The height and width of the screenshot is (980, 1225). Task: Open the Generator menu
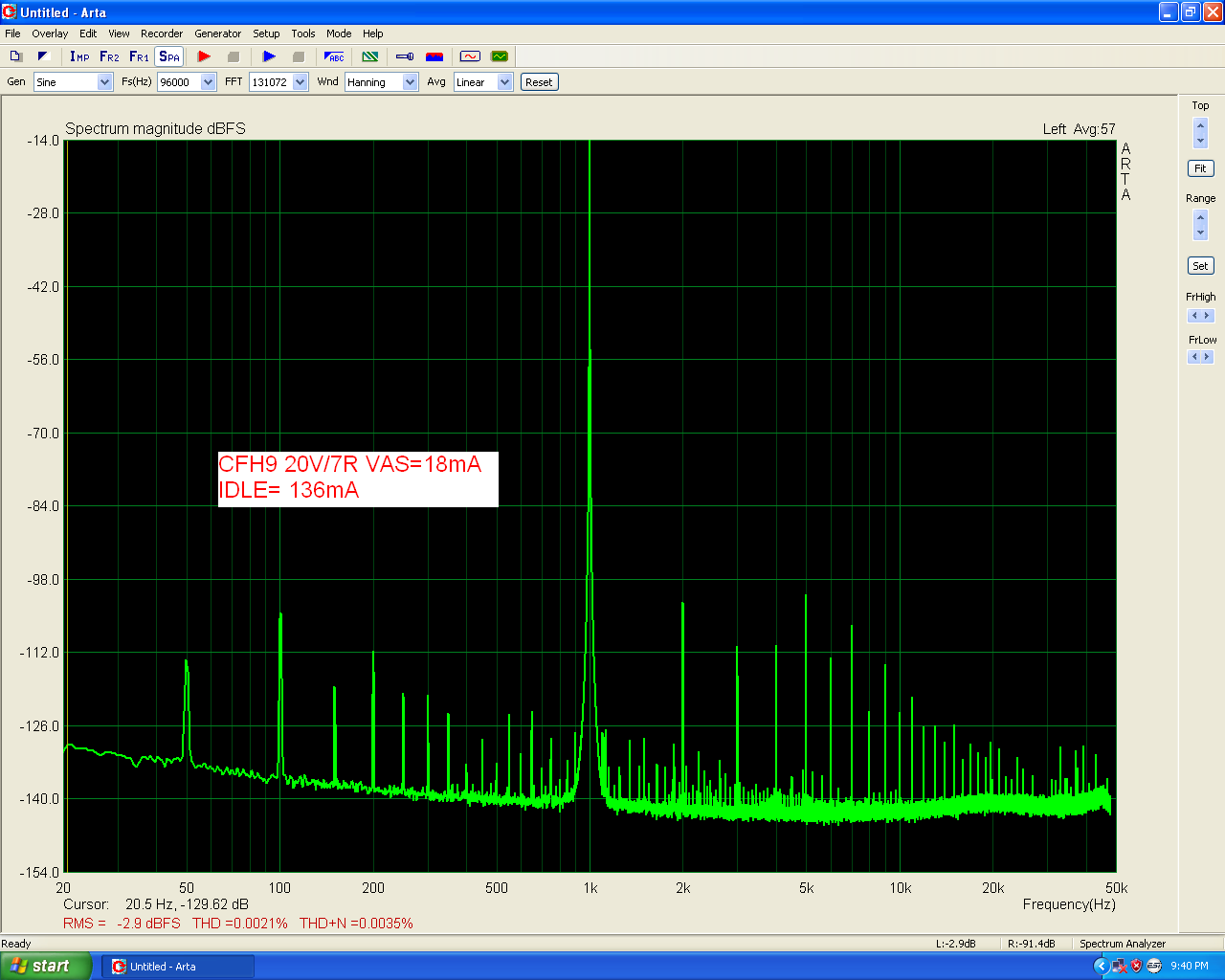click(x=218, y=33)
